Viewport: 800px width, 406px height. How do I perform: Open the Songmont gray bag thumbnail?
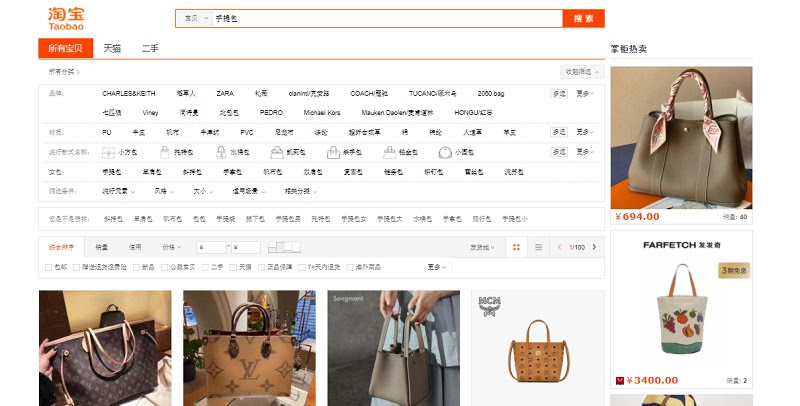[393, 348]
